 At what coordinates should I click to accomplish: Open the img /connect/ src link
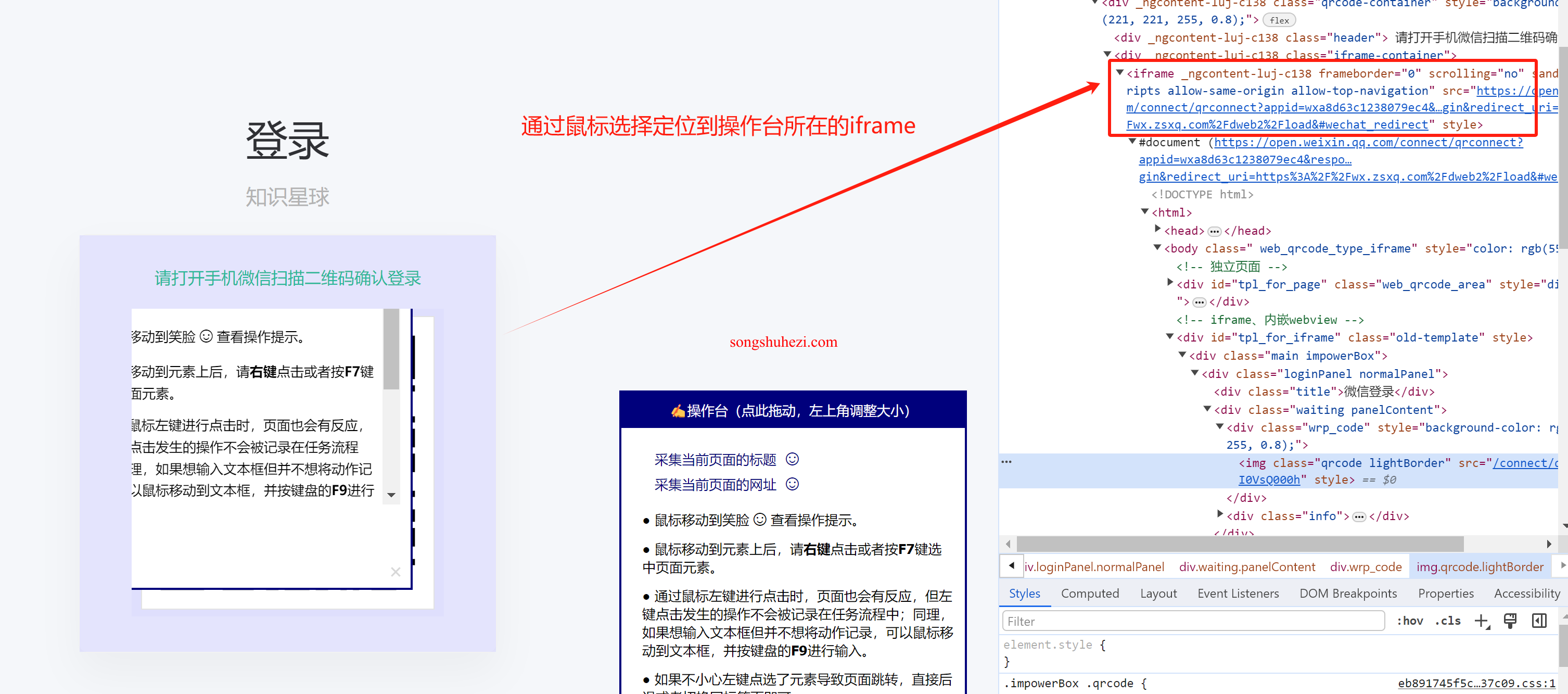tap(1525, 463)
